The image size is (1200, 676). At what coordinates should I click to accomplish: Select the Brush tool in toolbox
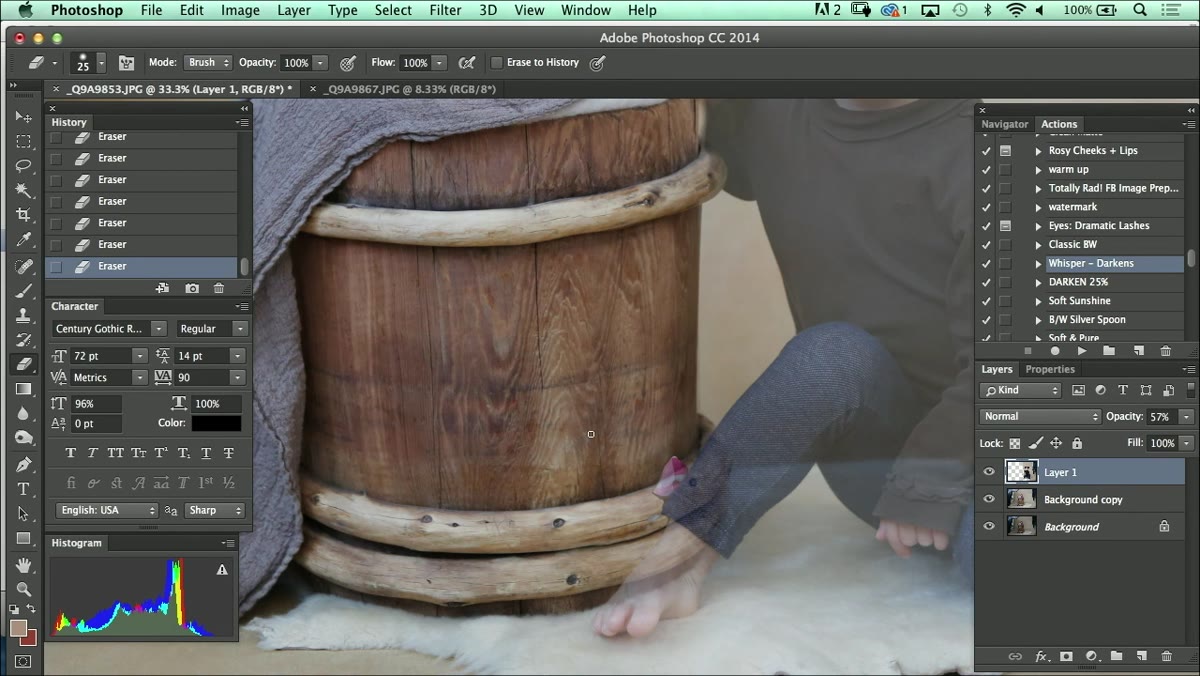[24, 291]
